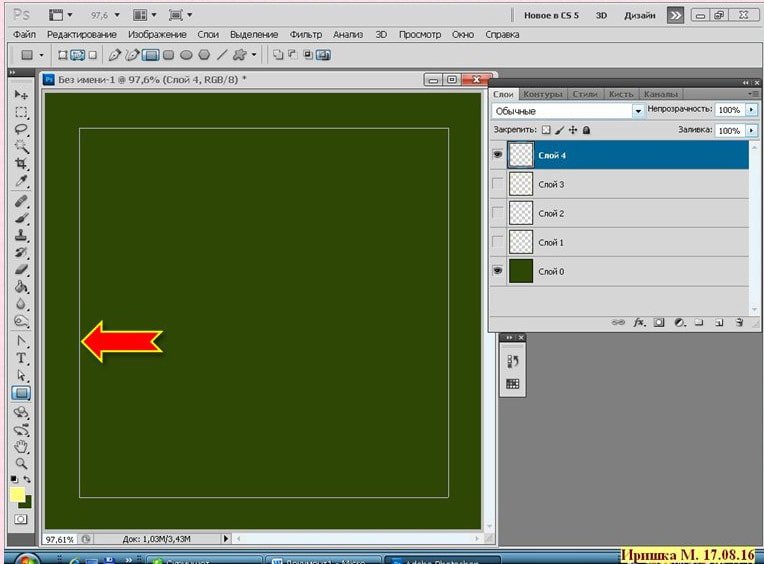Click the trash icon to delete layer
Viewport: 764px width, 564px height.
(739, 323)
